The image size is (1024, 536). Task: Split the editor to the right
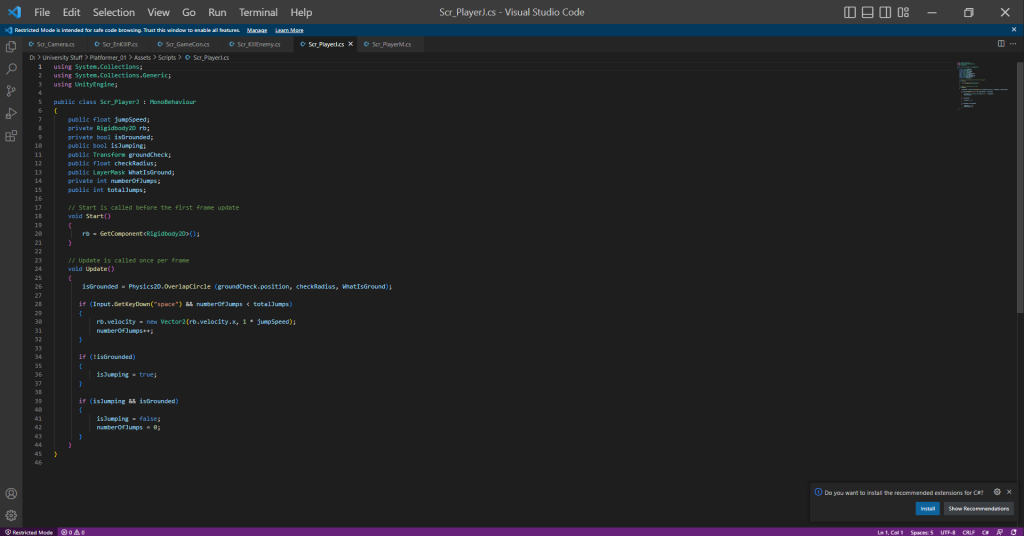[1001, 44]
